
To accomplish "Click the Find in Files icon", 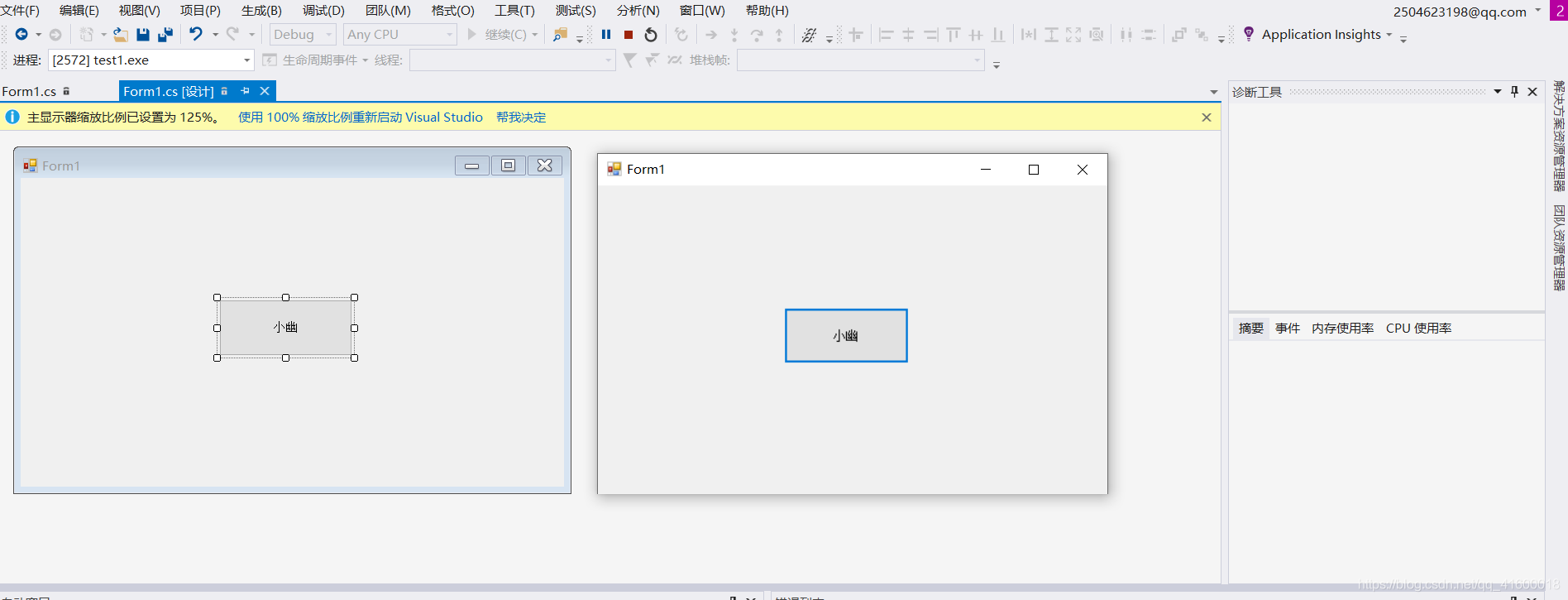I will 560,35.
